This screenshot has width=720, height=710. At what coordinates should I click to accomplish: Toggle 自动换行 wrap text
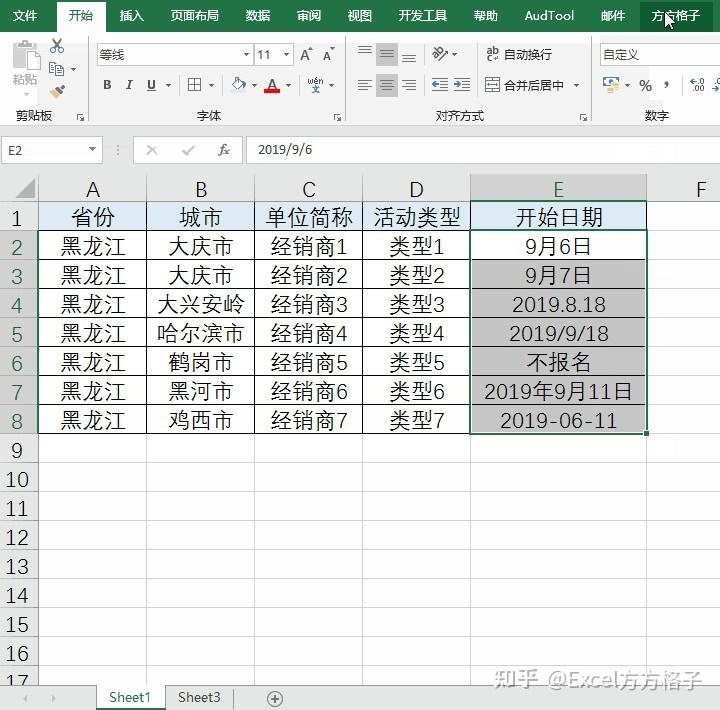[x=518, y=55]
